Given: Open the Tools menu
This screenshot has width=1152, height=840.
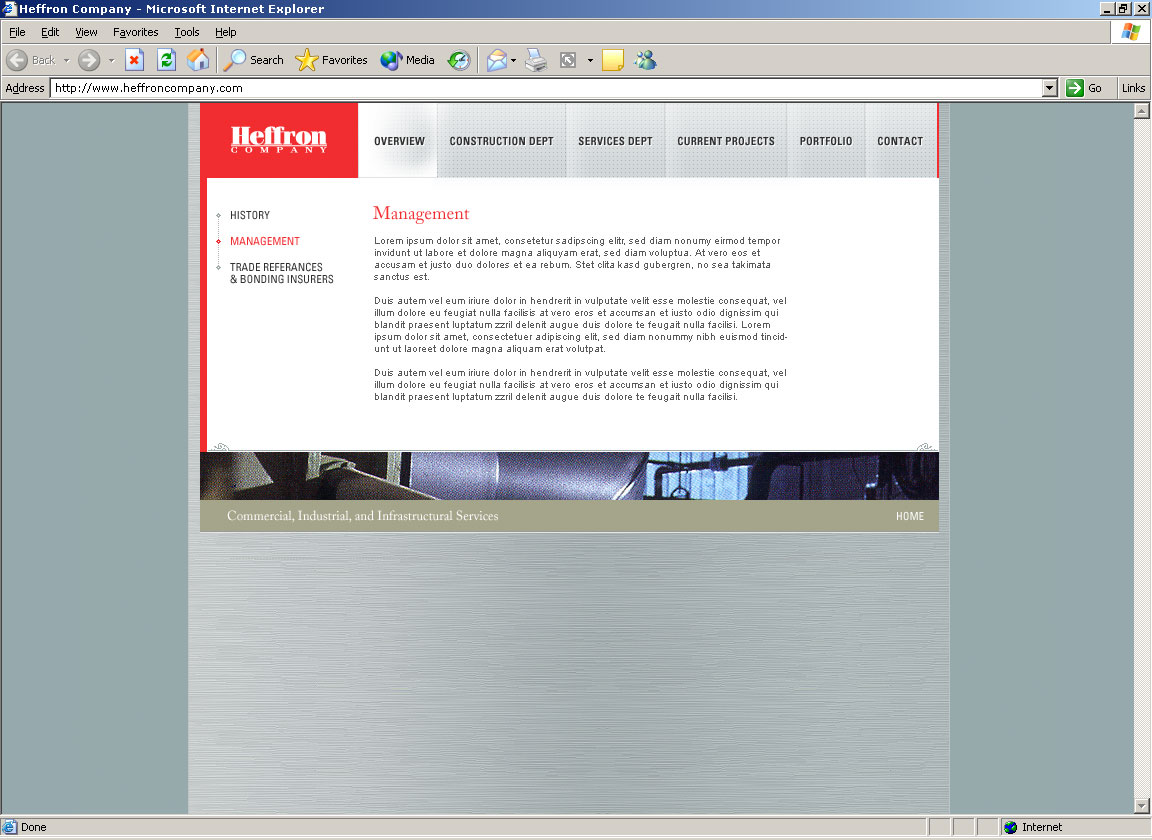Looking at the screenshot, I should point(187,32).
